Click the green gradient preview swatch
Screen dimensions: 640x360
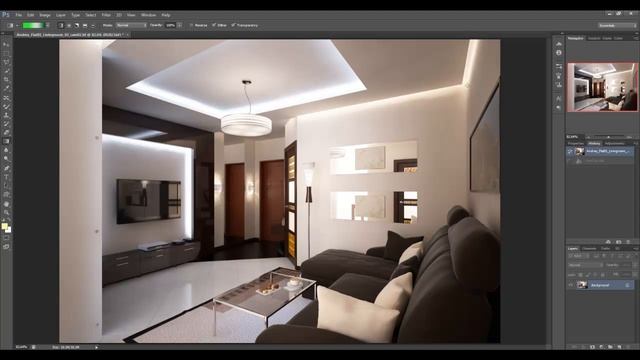(x=33, y=25)
